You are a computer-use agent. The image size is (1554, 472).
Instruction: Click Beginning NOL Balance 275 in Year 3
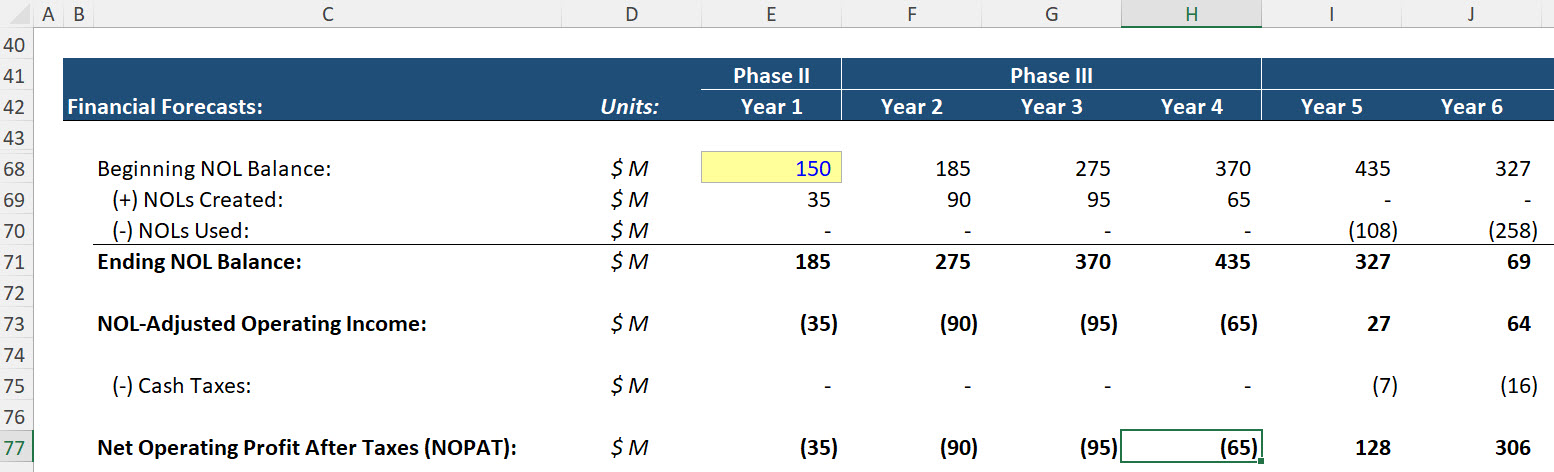click(1092, 169)
